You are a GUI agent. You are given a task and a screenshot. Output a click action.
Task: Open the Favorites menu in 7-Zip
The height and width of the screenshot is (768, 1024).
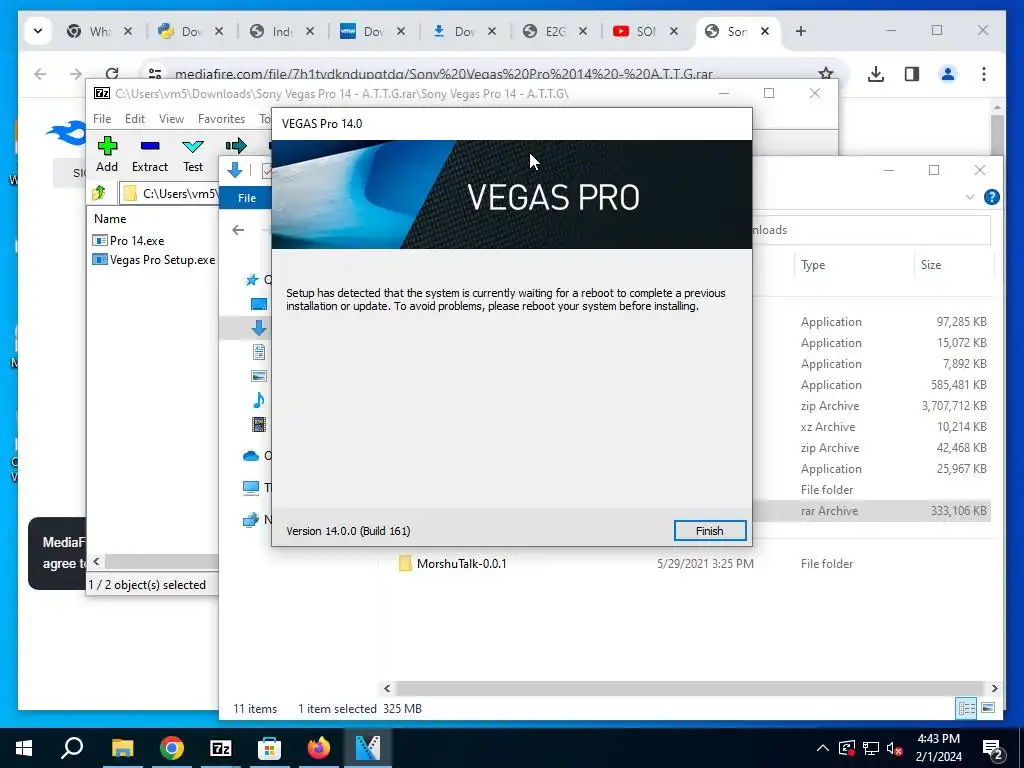(221, 119)
